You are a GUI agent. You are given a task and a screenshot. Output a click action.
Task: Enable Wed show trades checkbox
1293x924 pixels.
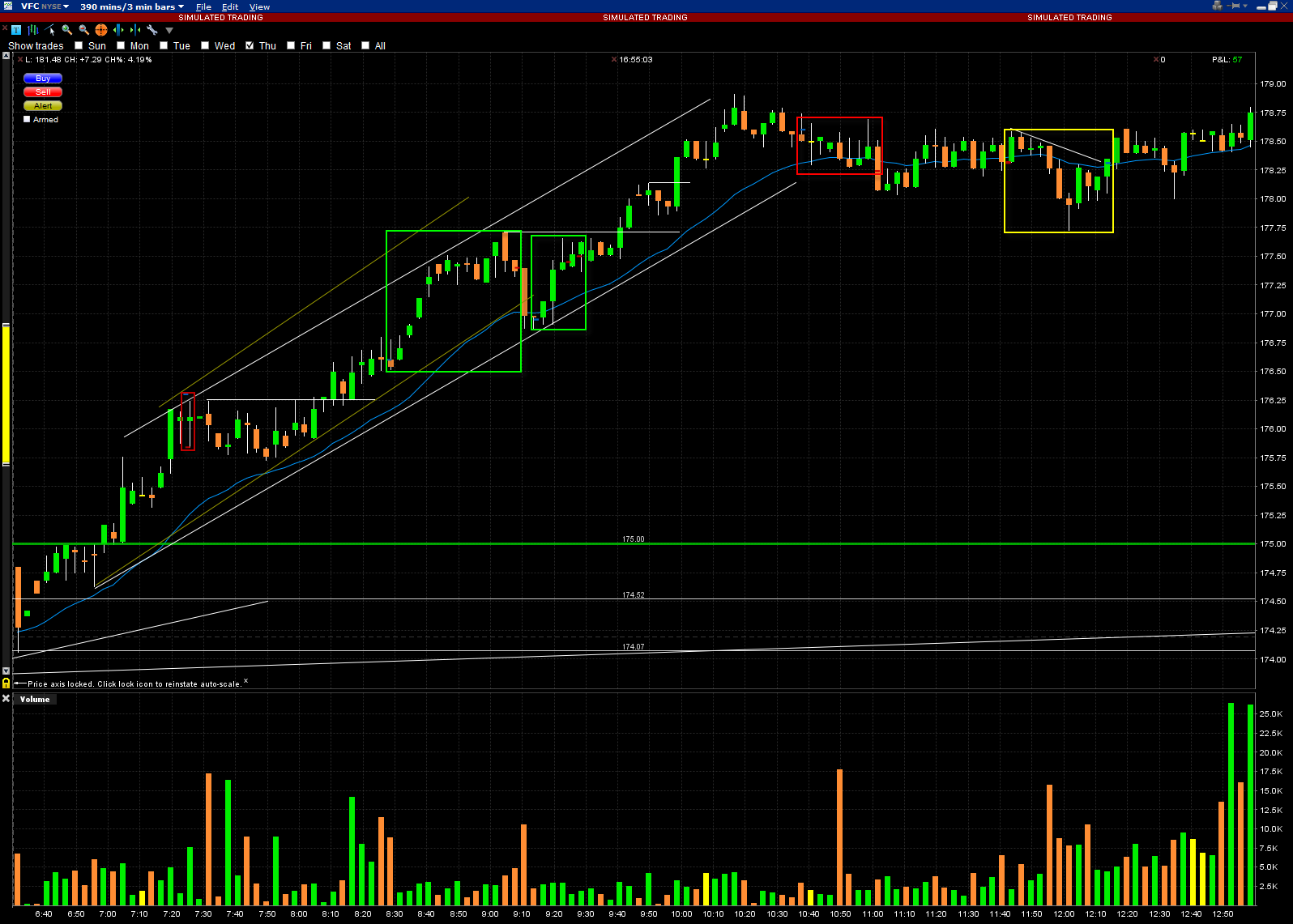pyautogui.click(x=205, y=45)
